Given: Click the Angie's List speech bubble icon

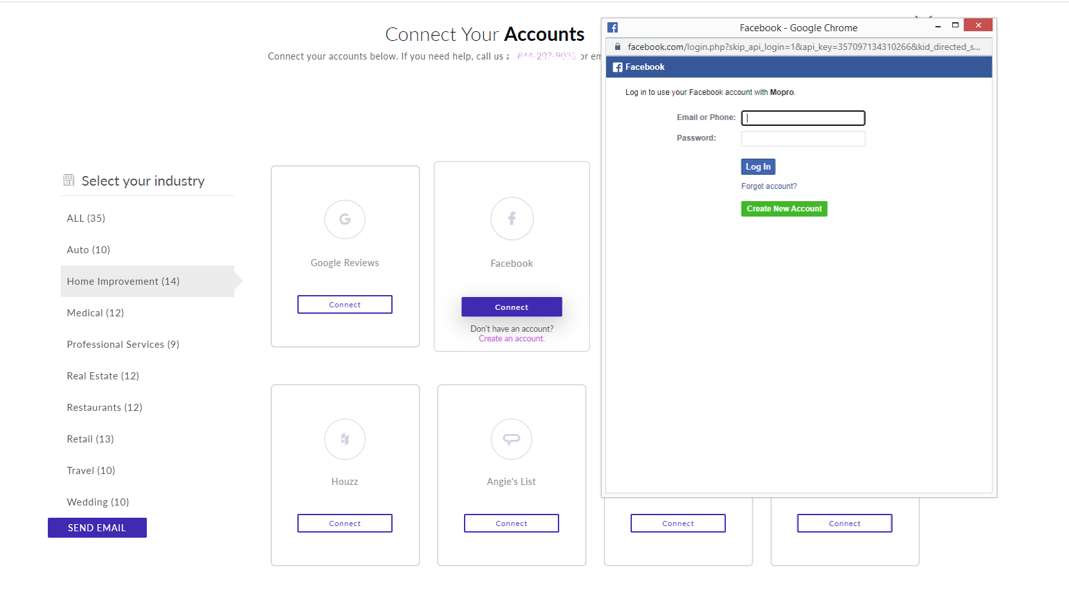Looking at the screenshot, I should [511, 439].
